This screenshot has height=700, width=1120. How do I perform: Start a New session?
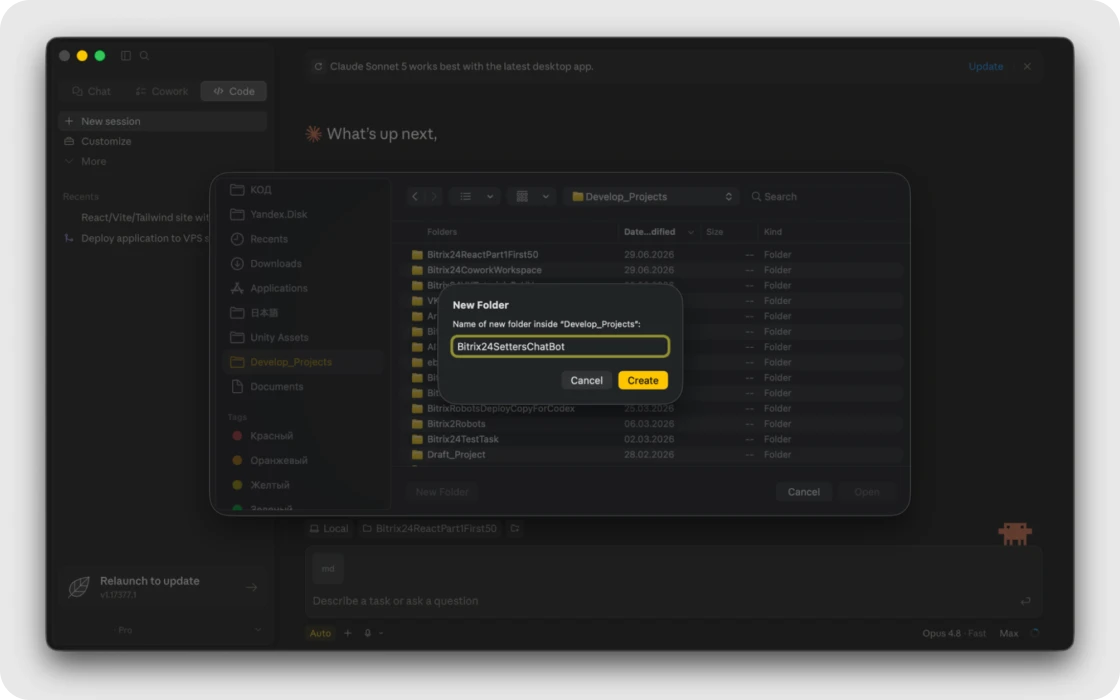coord(162,121)
